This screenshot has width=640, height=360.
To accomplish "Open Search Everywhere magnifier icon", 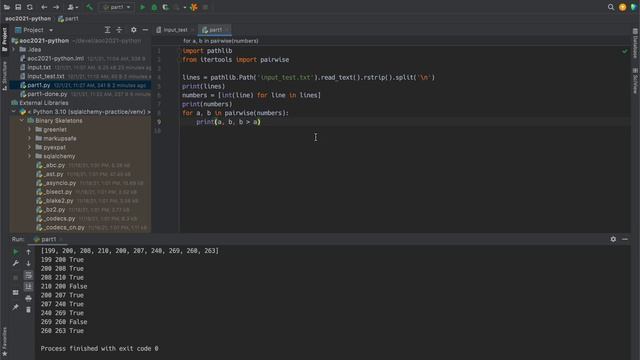I will (x=611, y=7).
